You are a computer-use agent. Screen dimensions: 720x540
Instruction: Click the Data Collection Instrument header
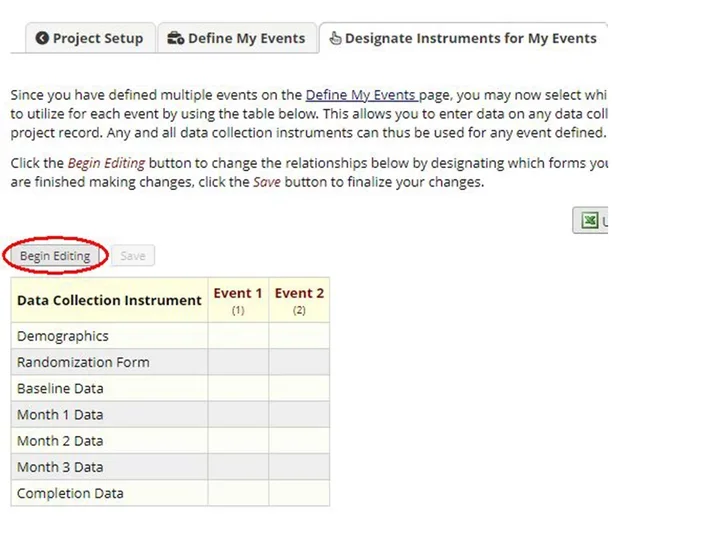(109, 300)
